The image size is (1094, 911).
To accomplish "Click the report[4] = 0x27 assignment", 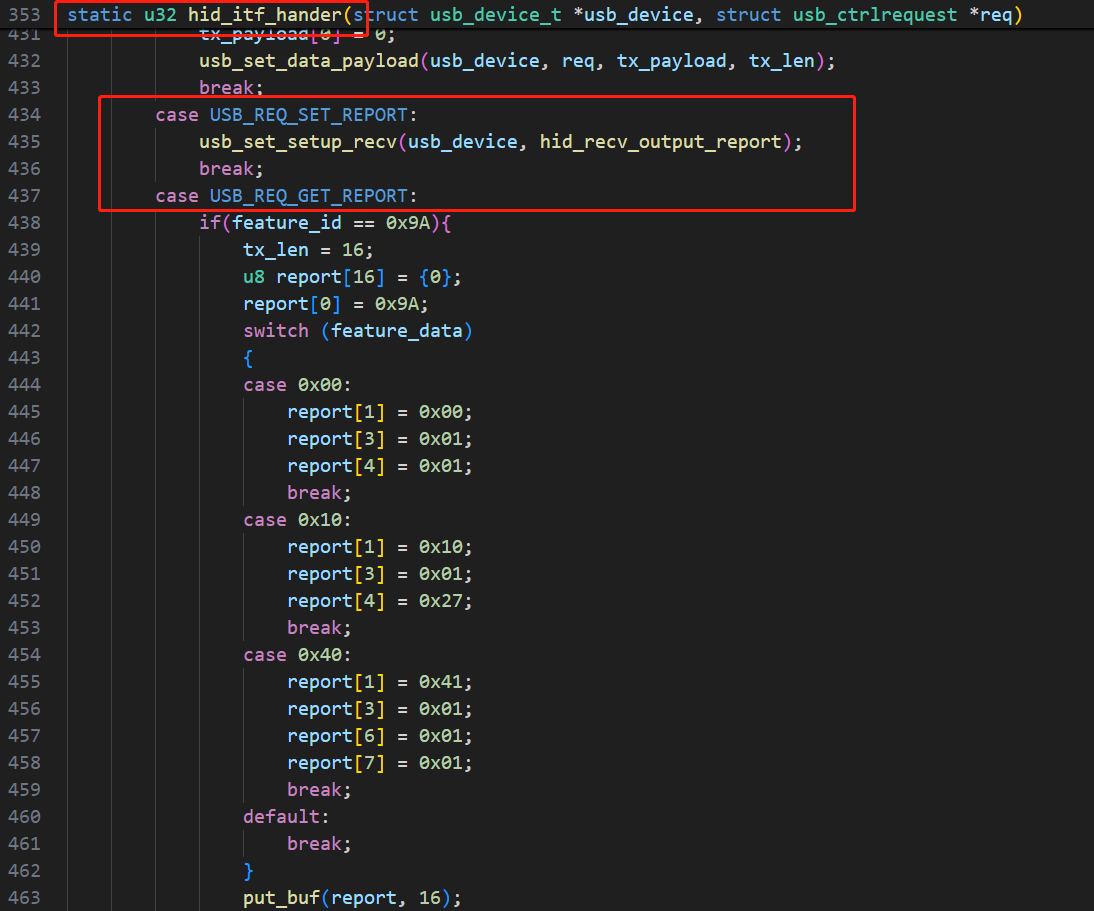I will [380, 601].
